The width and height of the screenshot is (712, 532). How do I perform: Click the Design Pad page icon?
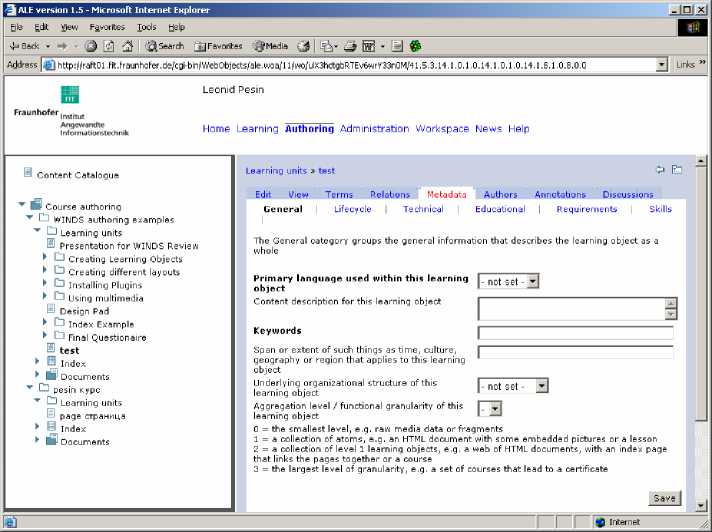point(51,310)
